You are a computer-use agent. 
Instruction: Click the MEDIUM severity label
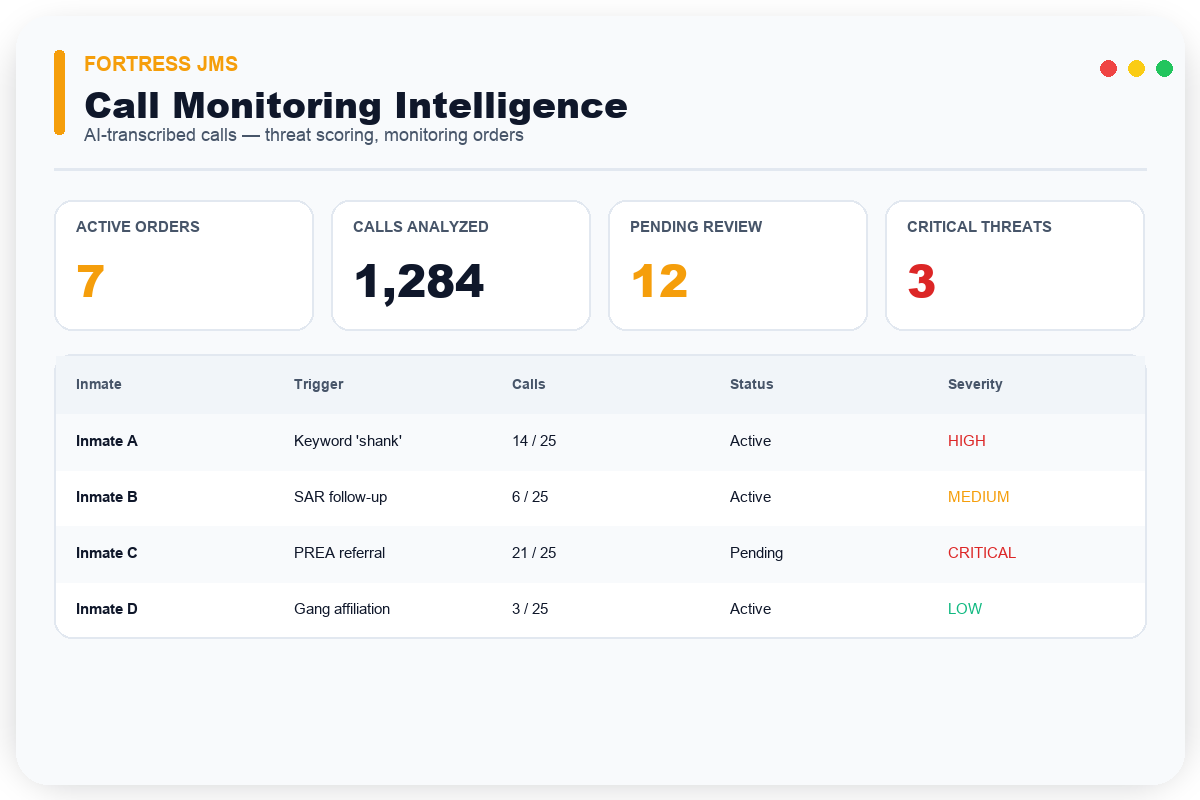click(979, 496)
